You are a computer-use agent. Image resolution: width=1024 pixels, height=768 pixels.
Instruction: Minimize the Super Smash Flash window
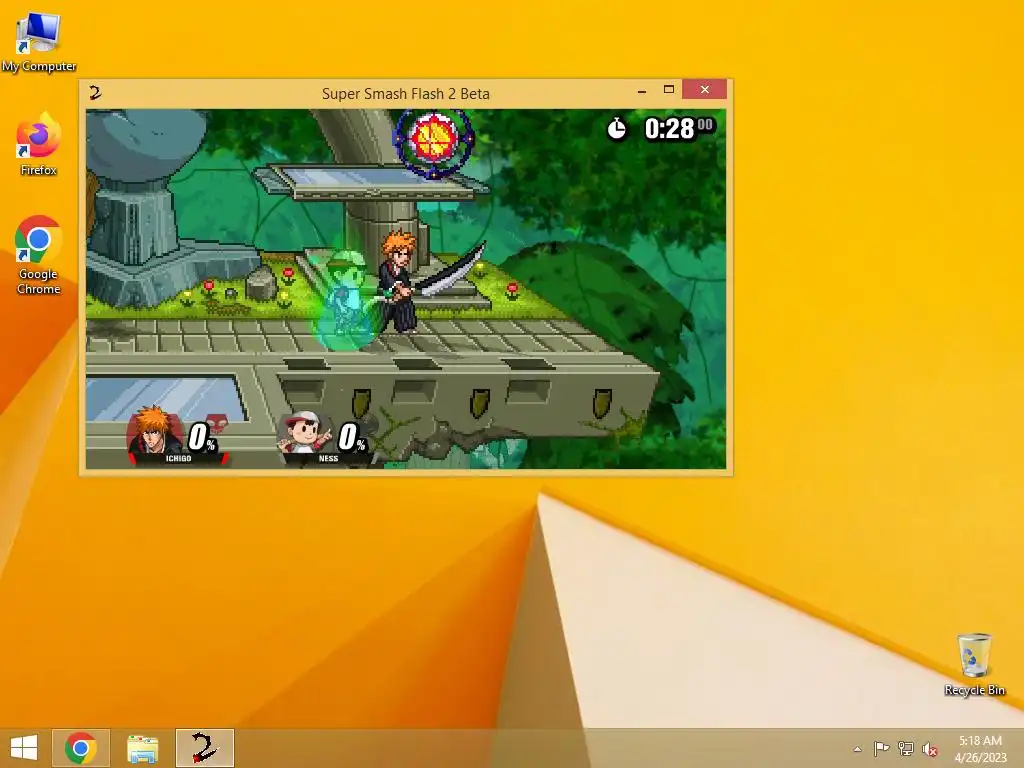[x=642, y=90]
